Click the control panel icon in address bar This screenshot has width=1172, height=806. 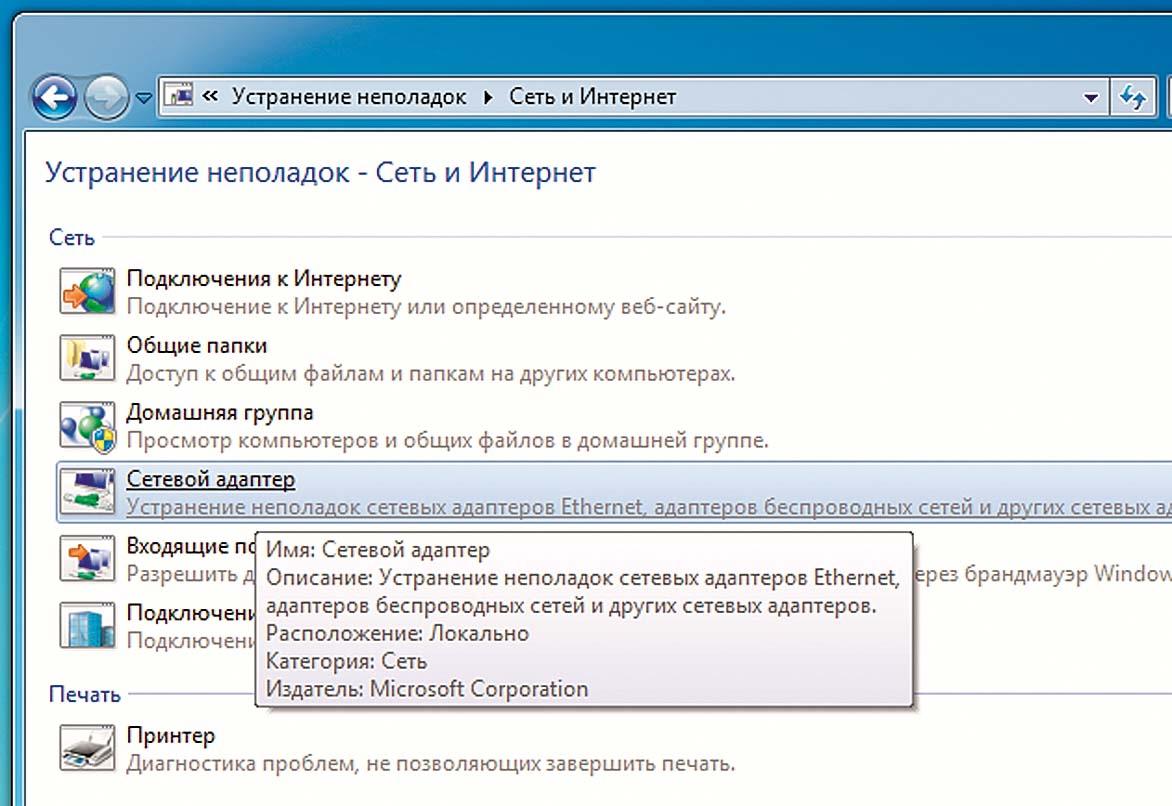[180, 97]
